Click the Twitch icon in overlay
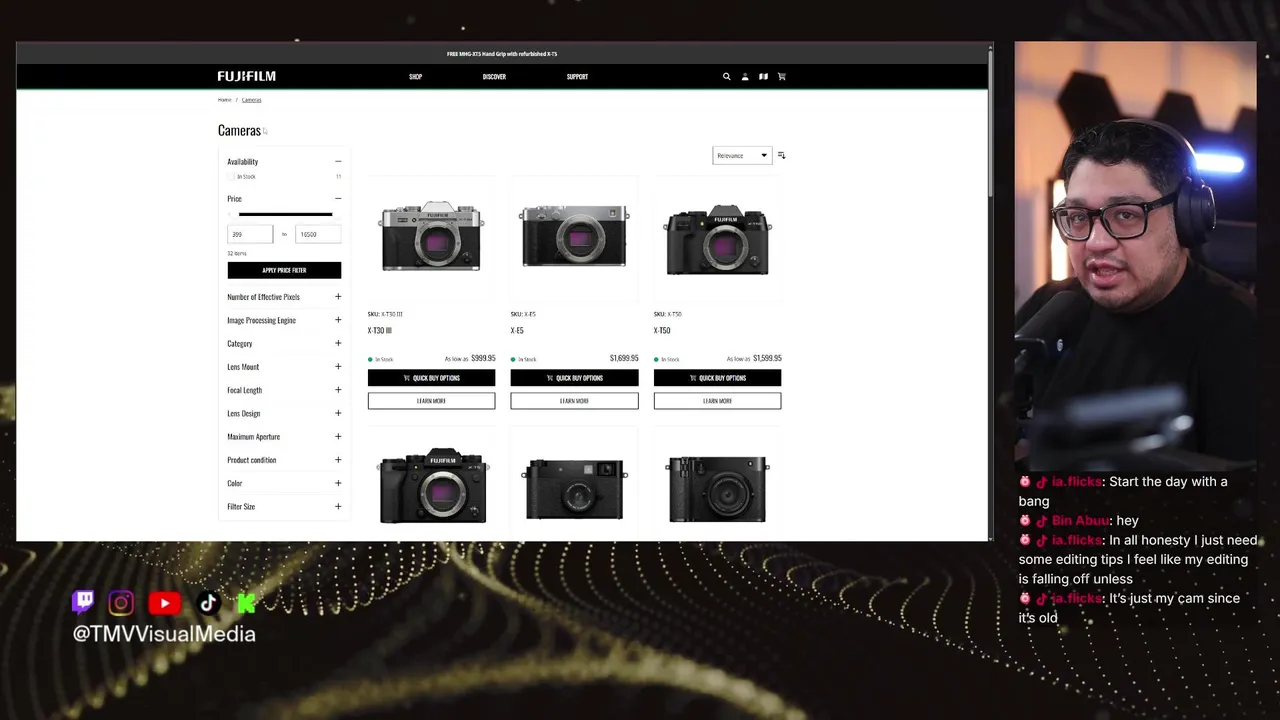This screenshot has height=720, width=1280. click(83, 601)
